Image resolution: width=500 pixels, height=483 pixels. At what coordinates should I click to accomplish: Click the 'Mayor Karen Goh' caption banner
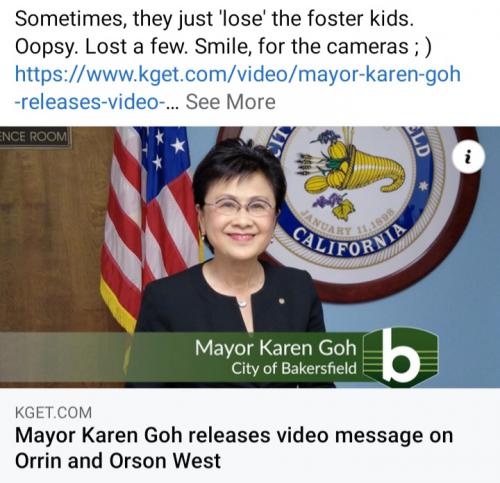point(276,348)
